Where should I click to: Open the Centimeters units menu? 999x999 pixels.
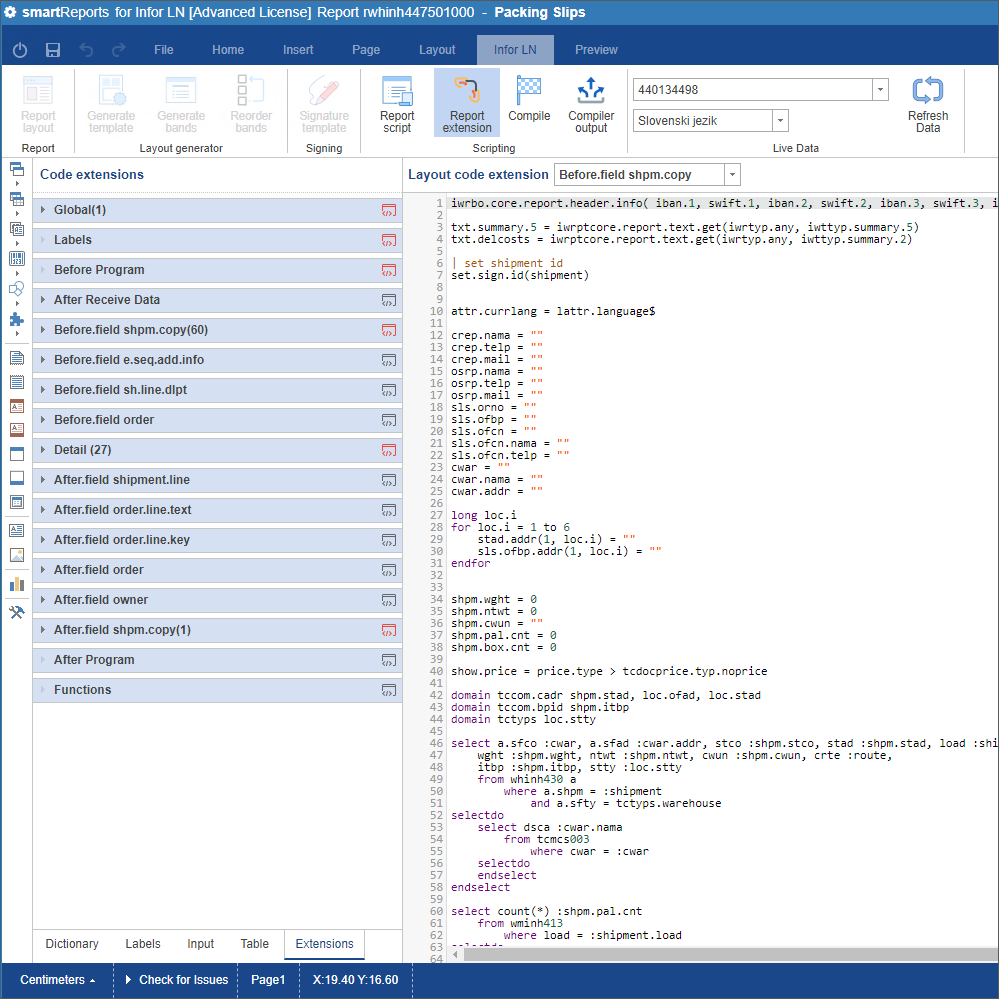click(57, 979)
